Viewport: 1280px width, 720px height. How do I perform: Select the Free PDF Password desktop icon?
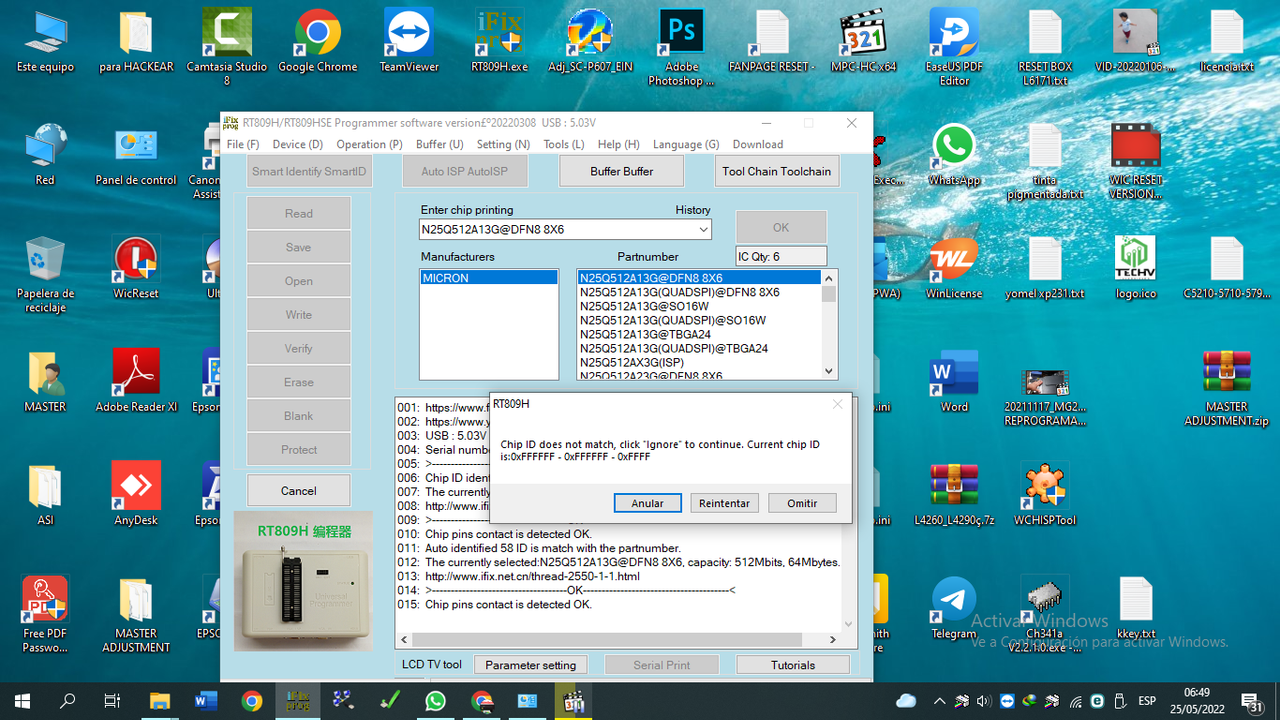pos(45,613)
